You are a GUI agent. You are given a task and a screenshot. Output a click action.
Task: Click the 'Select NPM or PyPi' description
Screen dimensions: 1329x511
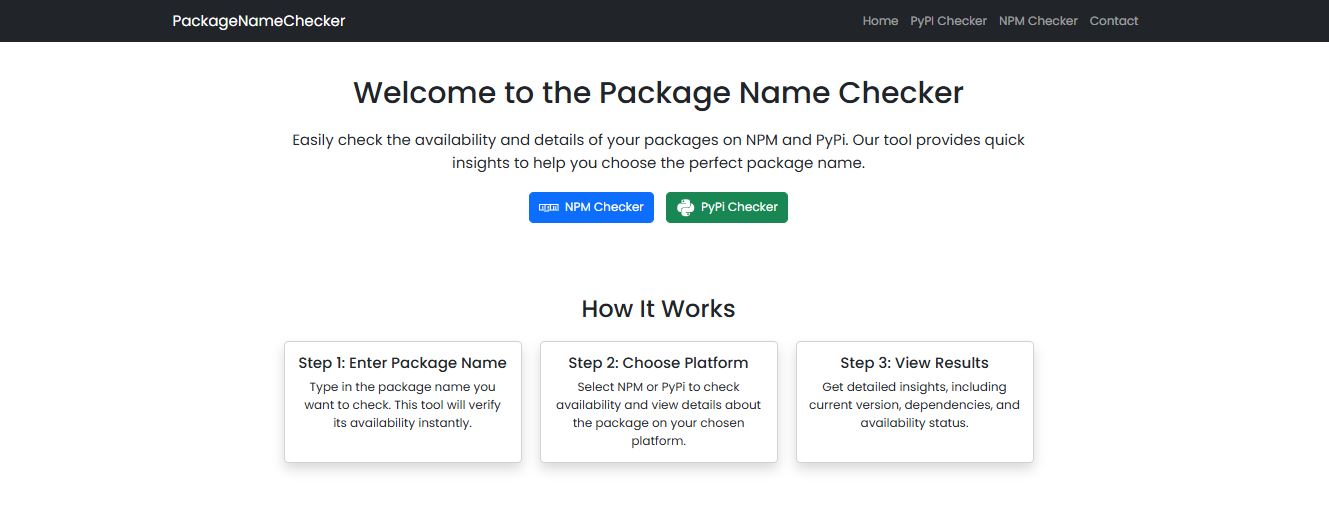click(x=658, y=414)
